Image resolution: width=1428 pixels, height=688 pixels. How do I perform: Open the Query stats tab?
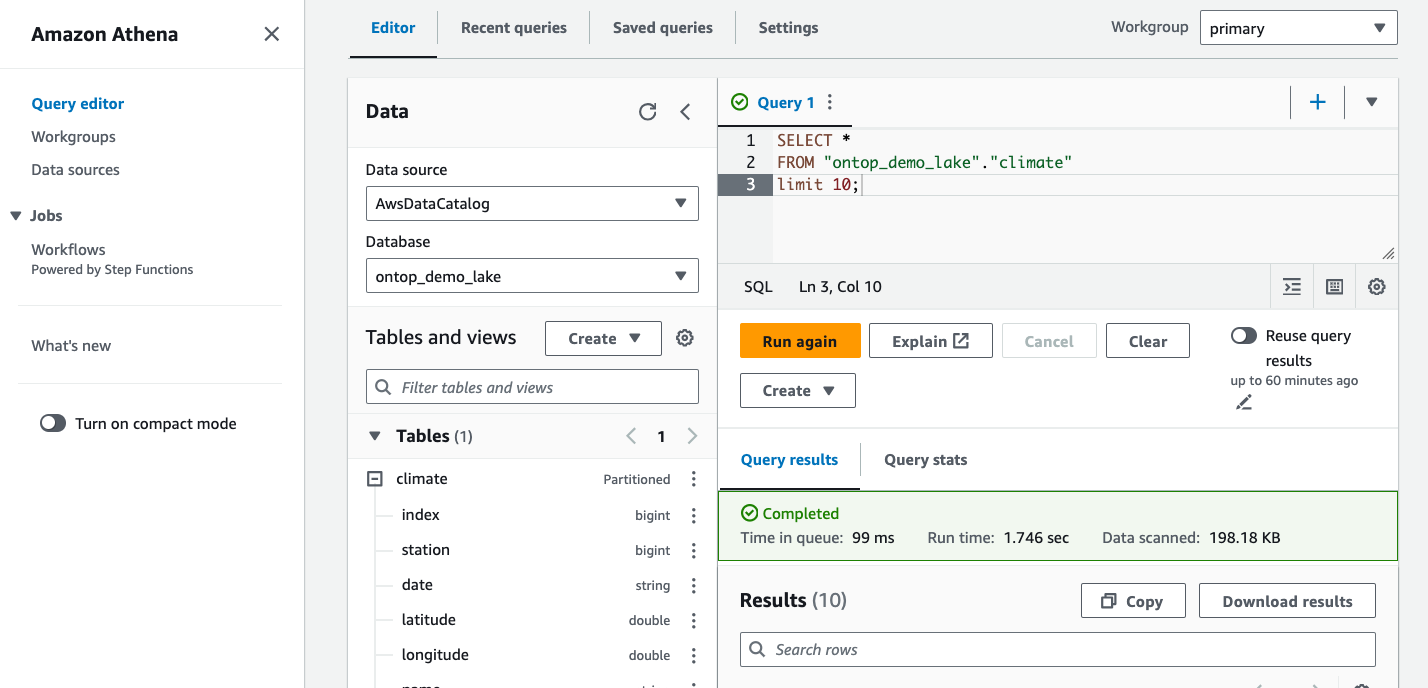pos(925,459)
